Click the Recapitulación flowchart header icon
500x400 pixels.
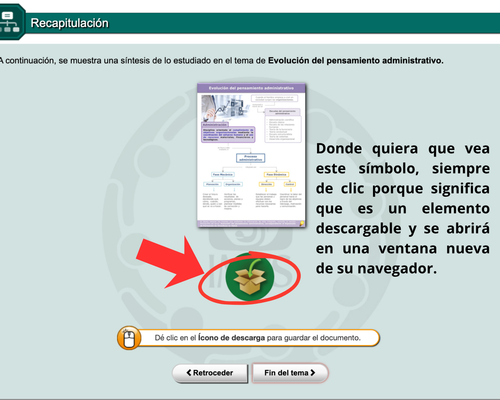click(x=11, y=22)
